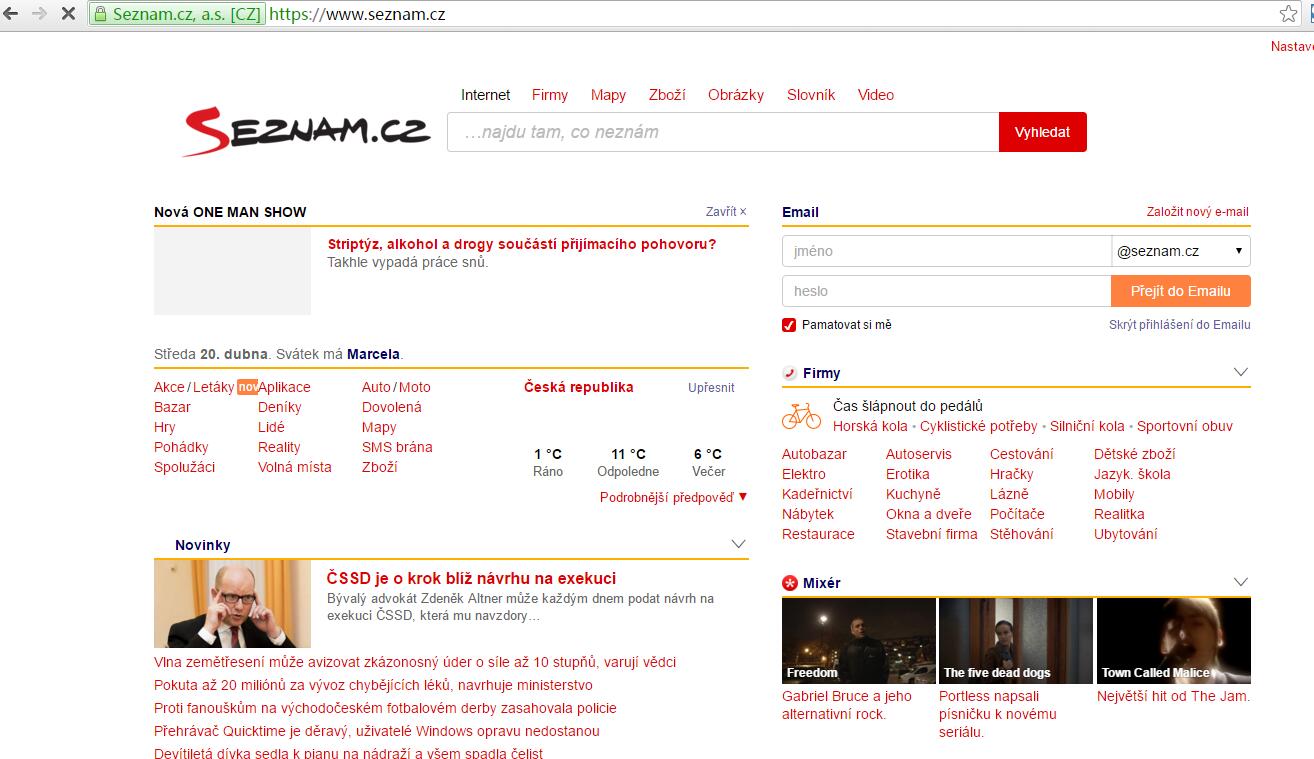The width and height of the screenshot is (1314, 759).
Task: Stop page loading with X button
Action: click(69, 14)
